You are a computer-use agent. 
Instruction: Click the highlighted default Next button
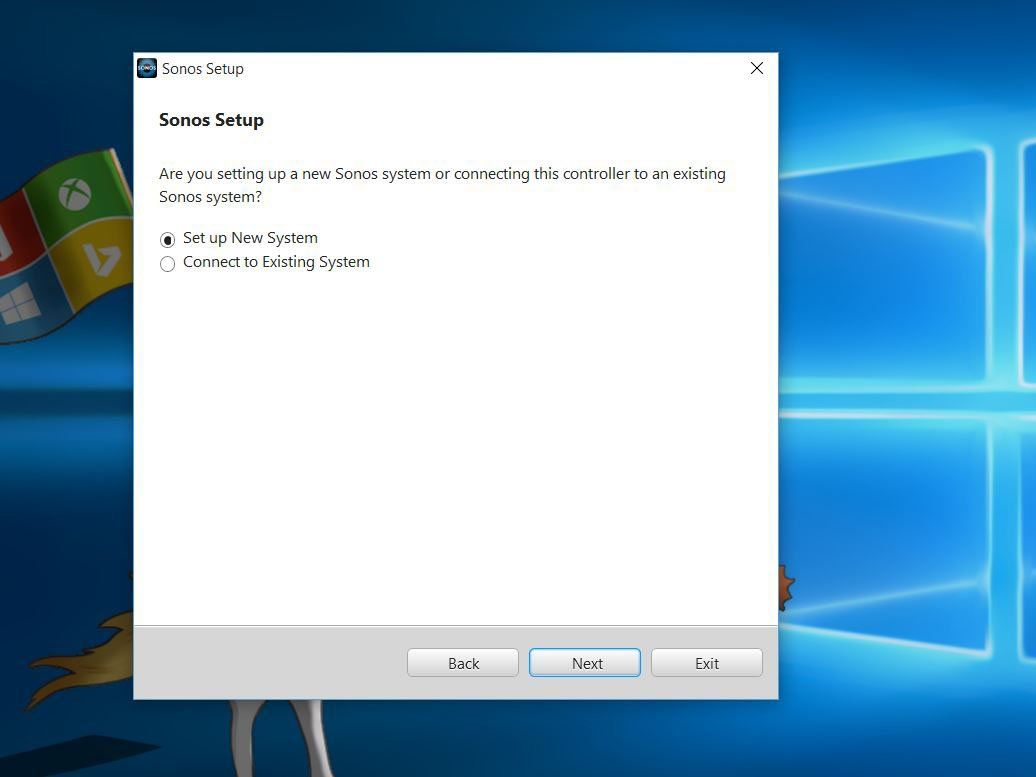(x=585, y=663)
